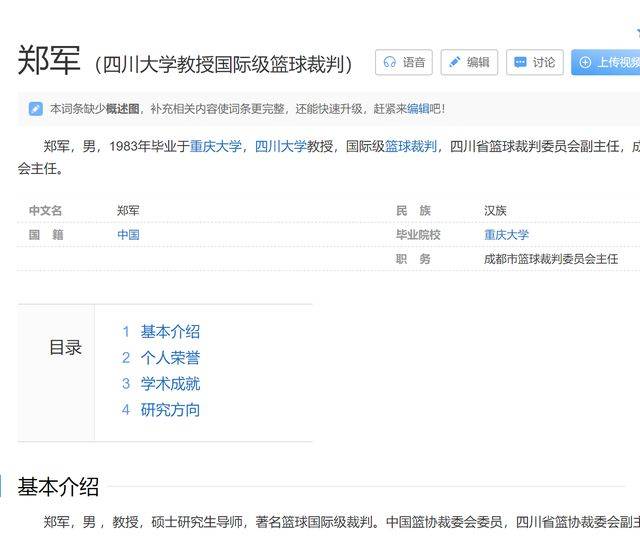The width and height of the screenshot is (640, 545).
Task: Click the 成都市篮球裁判委员会主任 position value
Action: pyautogui.click(x=551, y=259)
